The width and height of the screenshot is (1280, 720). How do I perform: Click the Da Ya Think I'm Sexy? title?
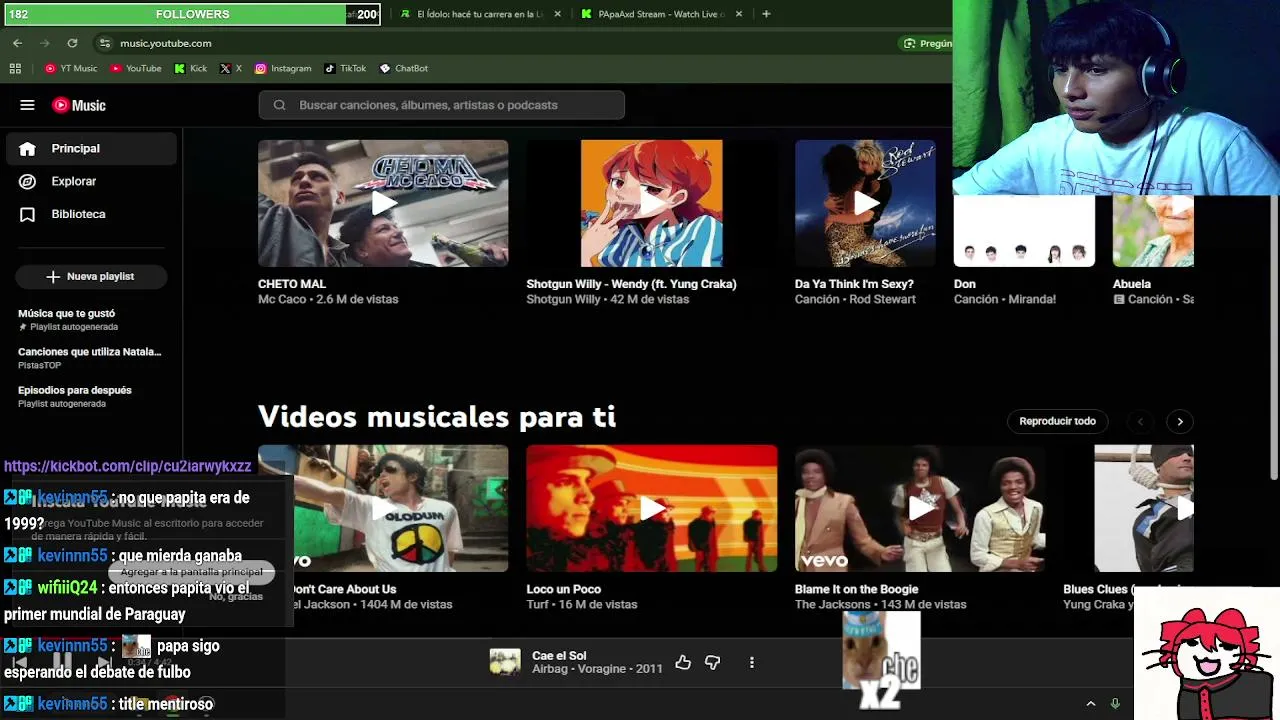pyautogui.click(x=854, y=284)
